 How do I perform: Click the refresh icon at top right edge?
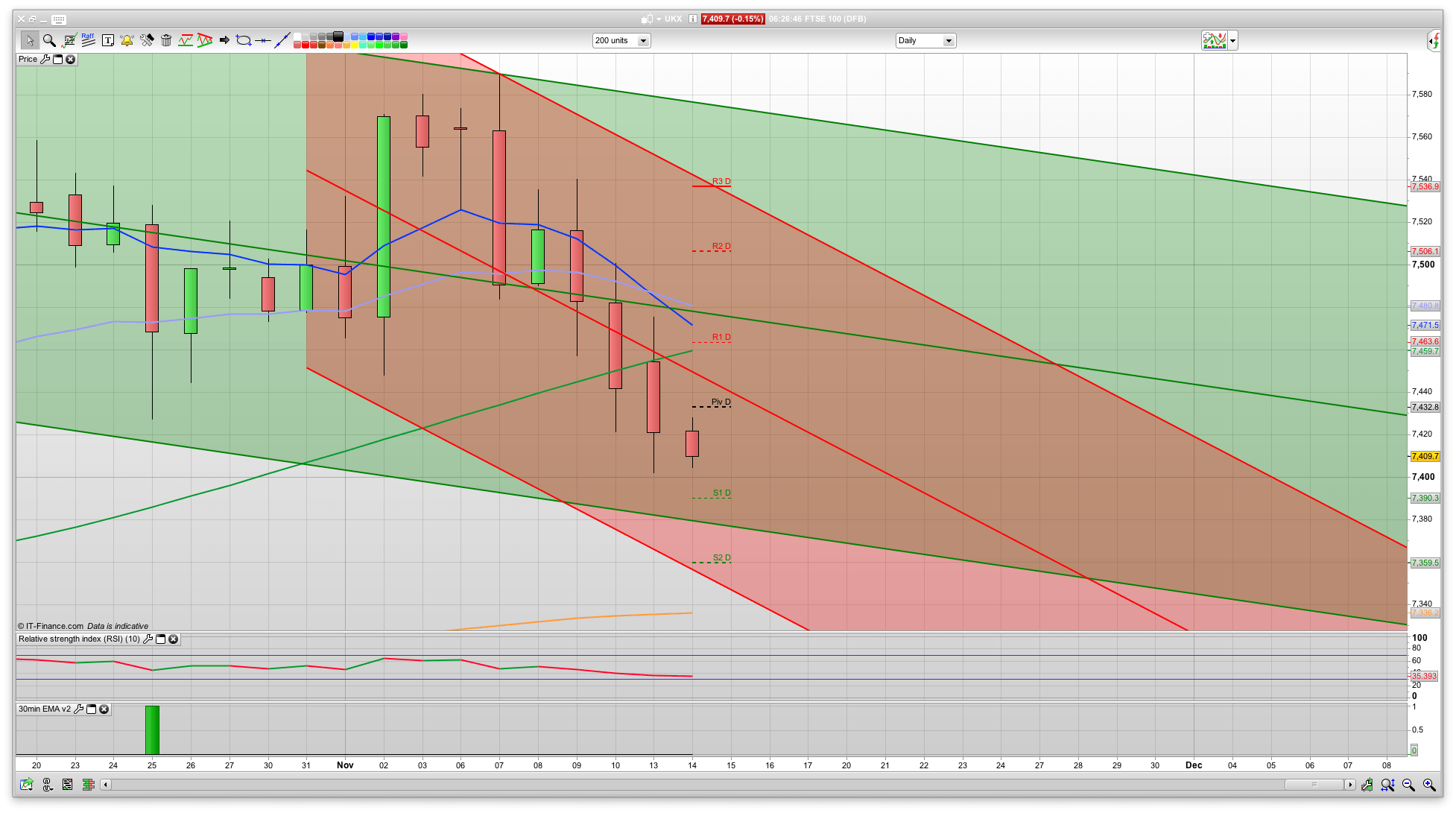tap(1434, 40)
